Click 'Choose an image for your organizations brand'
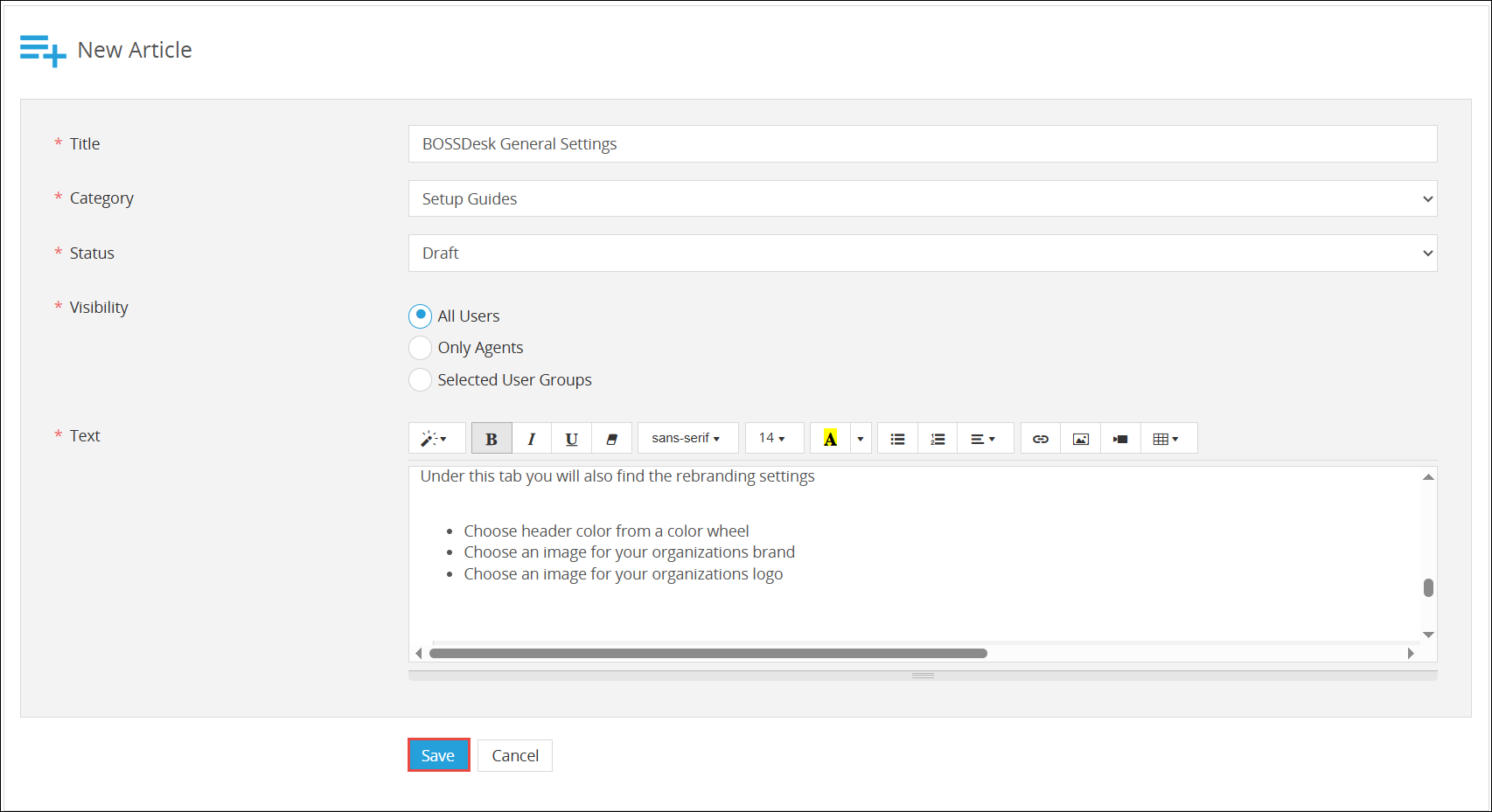Screen dimensions: 1492x812 coord(629,552)
